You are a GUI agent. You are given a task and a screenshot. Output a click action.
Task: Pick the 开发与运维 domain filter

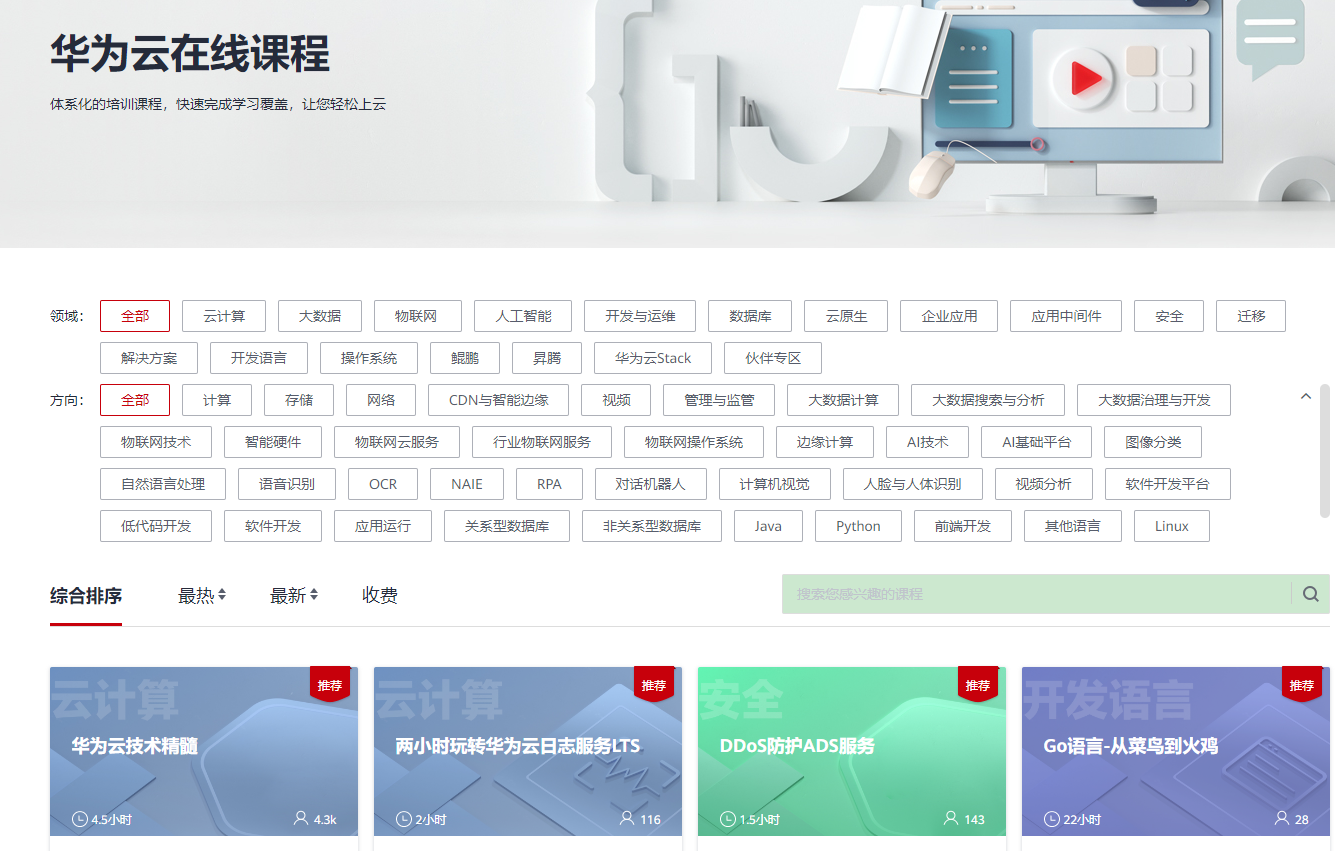point(640,316)
